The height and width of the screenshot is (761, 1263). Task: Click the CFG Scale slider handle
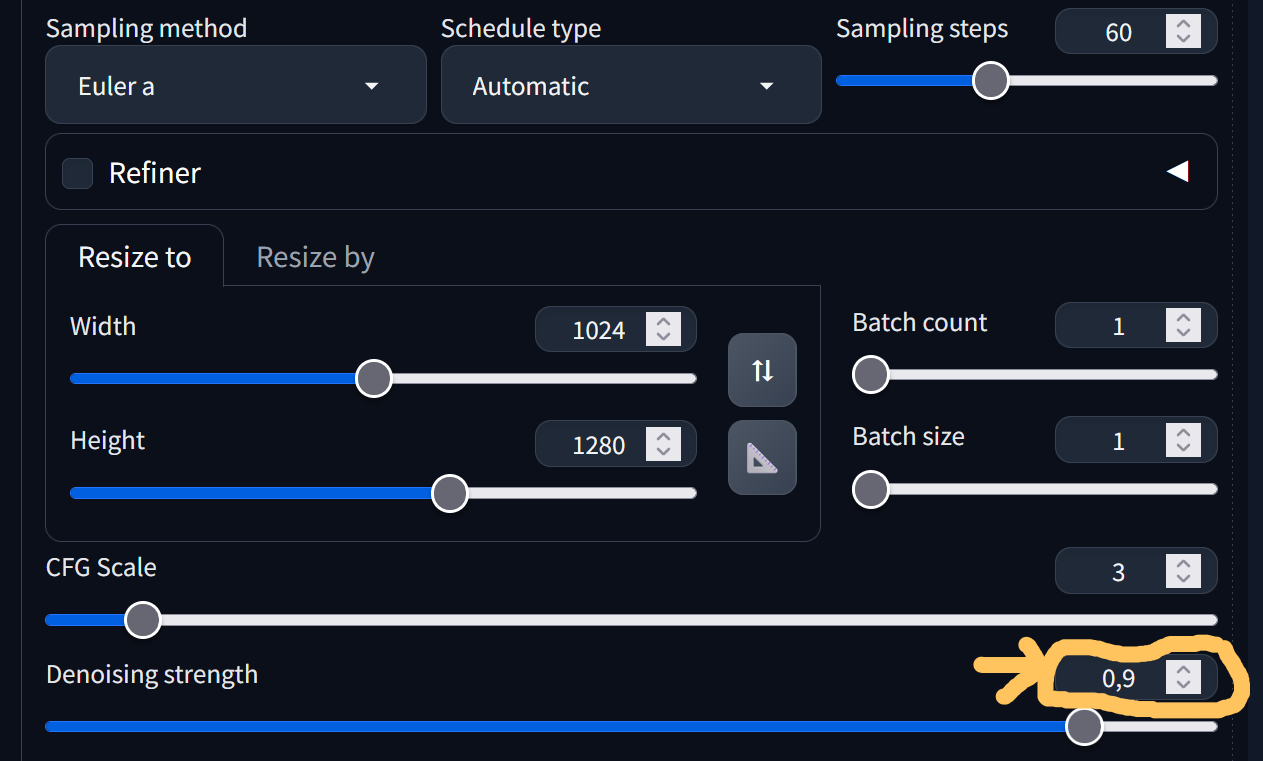143,620
